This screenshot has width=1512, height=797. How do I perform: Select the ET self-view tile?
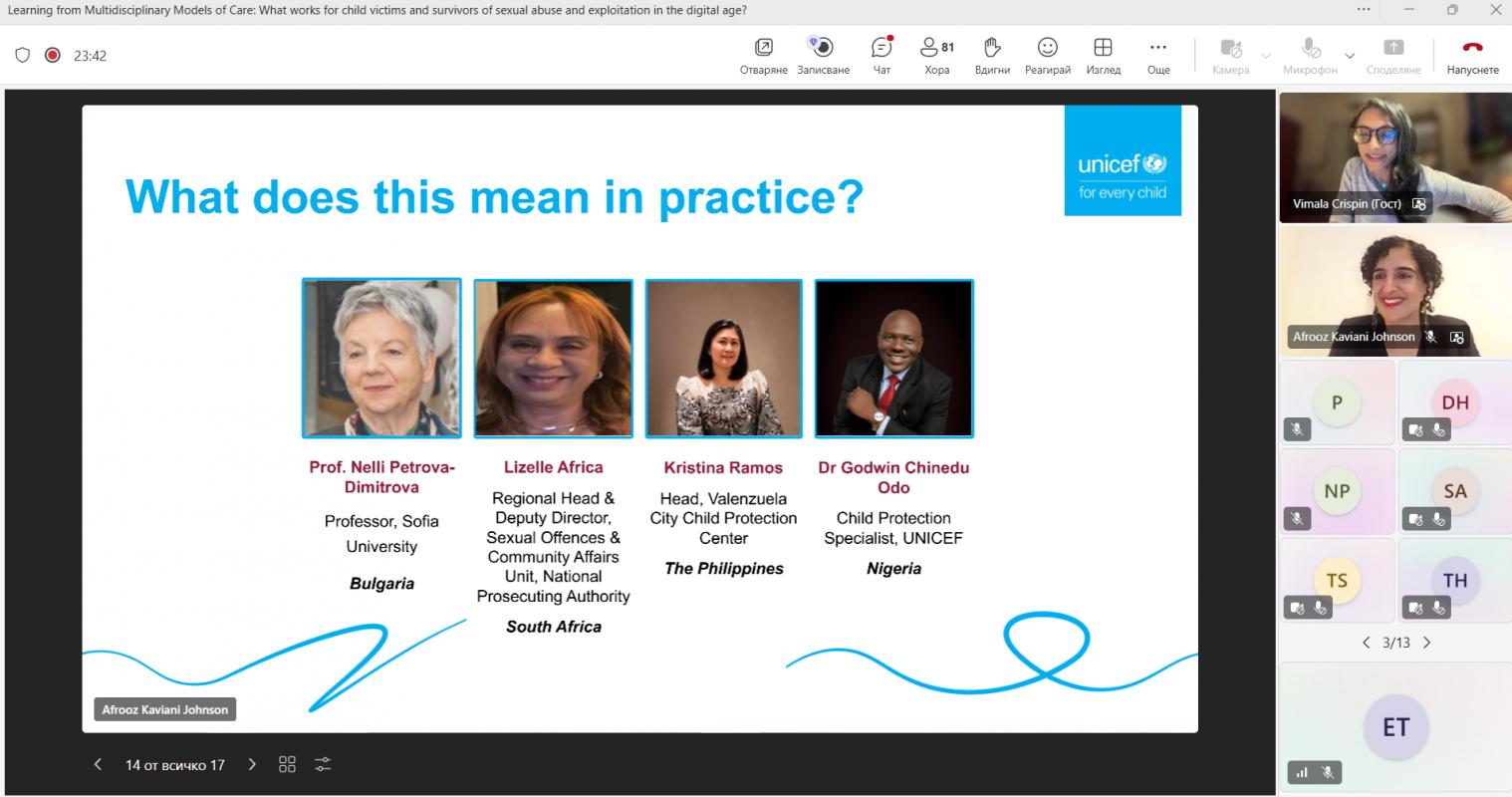point(1394,726)
